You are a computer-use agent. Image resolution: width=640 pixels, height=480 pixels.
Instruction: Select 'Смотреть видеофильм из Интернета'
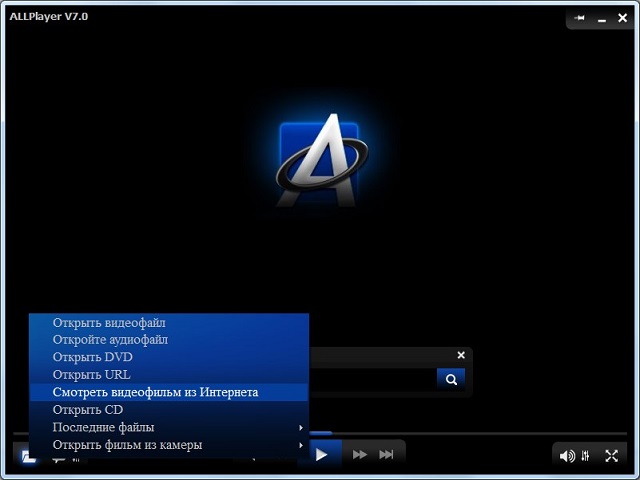pos(169,392)
